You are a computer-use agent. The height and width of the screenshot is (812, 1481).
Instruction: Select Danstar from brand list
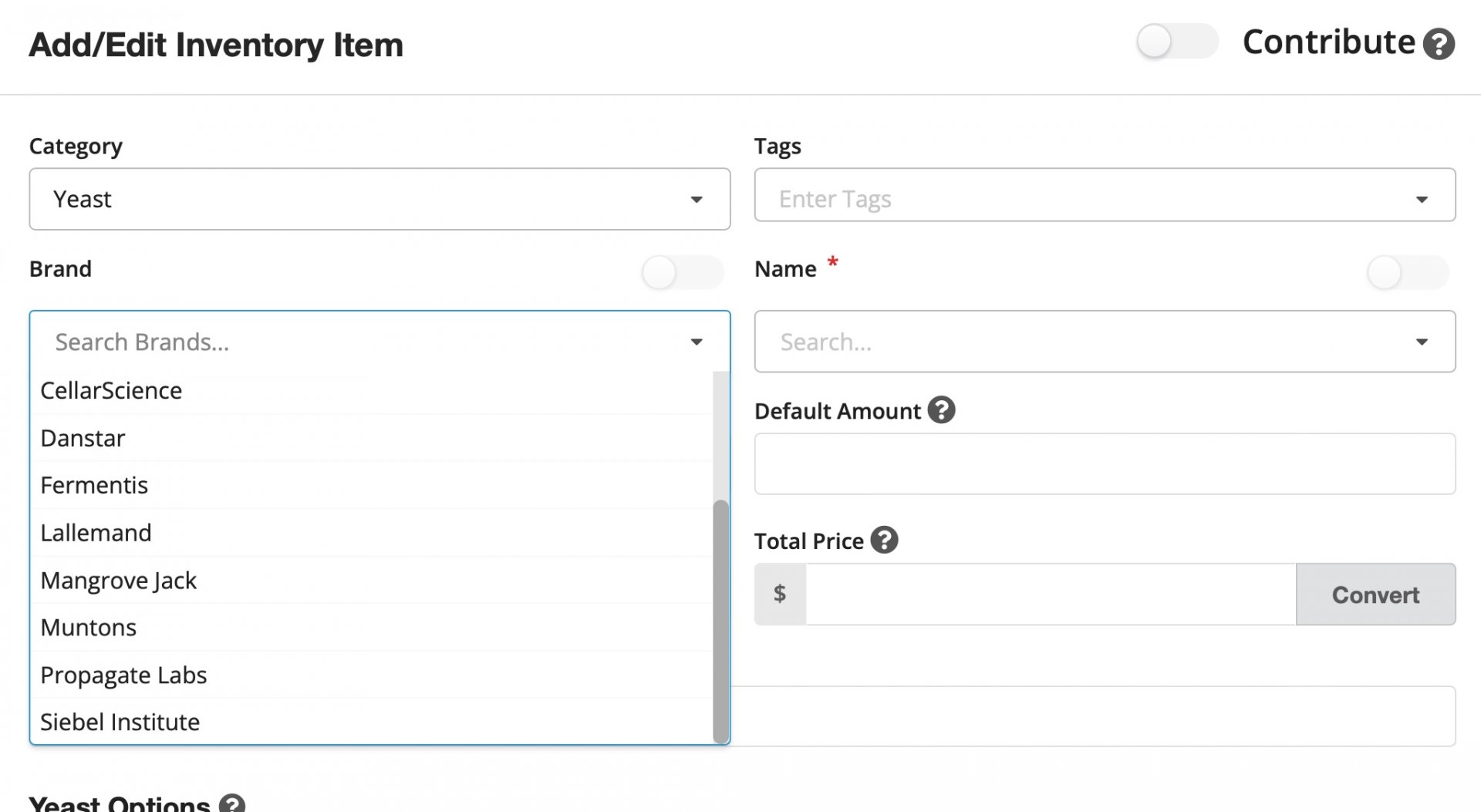coord(372,438)
